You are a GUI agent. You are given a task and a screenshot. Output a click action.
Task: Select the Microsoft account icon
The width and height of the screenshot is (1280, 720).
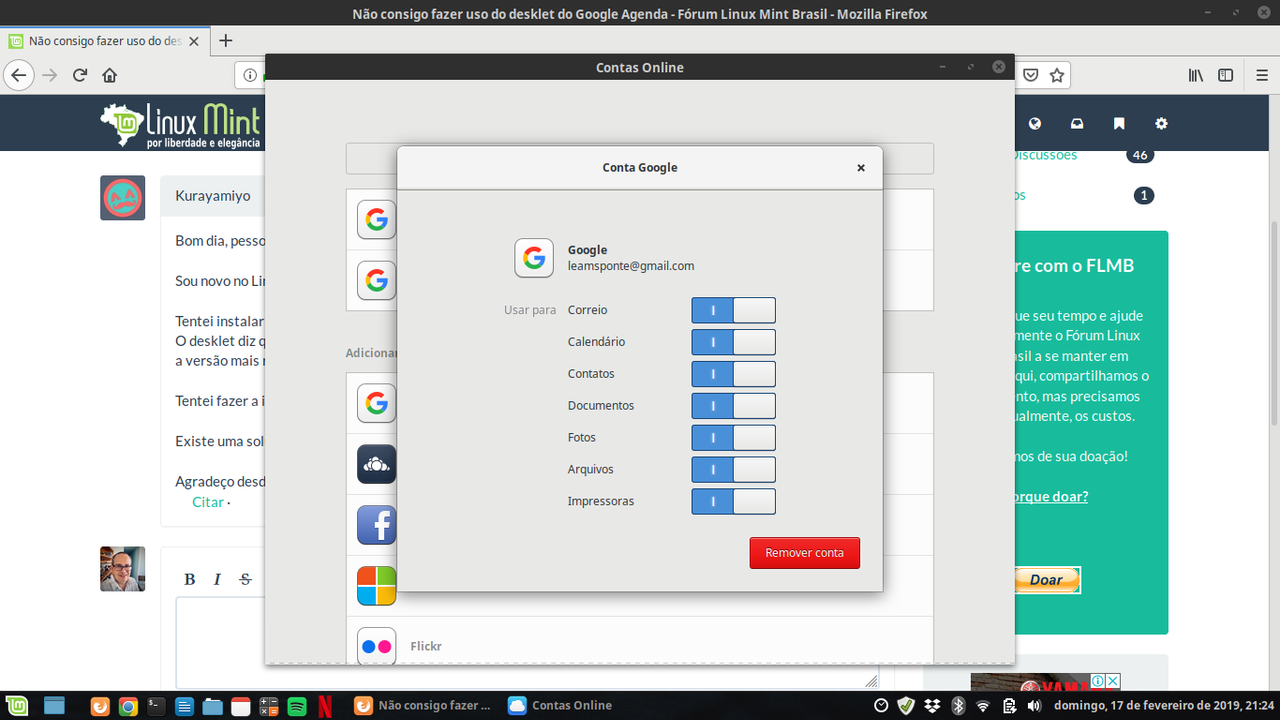[x=377, y=586]
